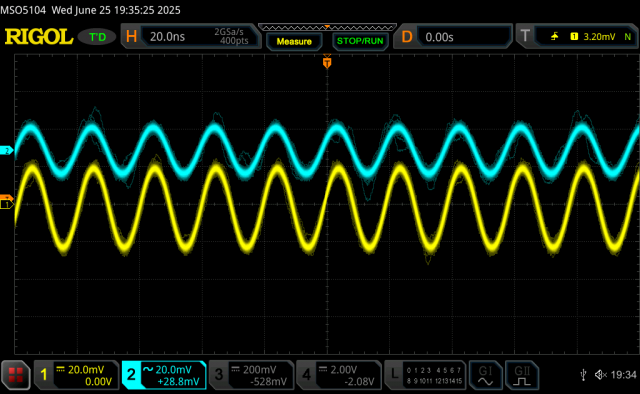
Task: Open the red function navigation grid icon
Action: [16, 375]
